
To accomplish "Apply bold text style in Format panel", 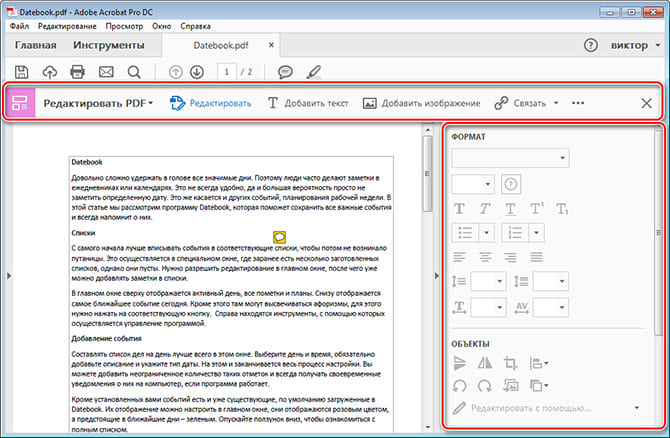I will 459,209.
